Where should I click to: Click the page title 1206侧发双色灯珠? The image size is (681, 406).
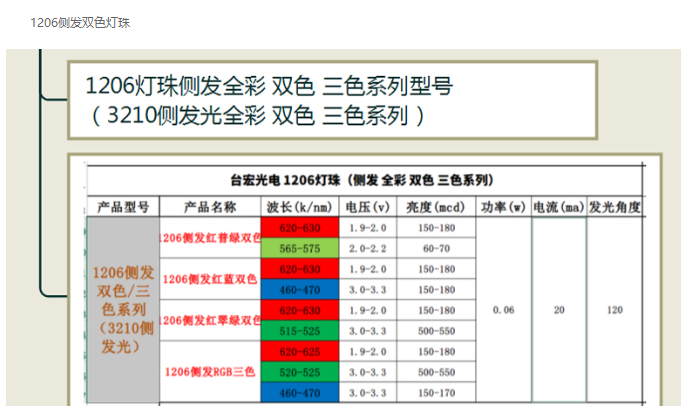pyautogui.click(x=80, y=23)
